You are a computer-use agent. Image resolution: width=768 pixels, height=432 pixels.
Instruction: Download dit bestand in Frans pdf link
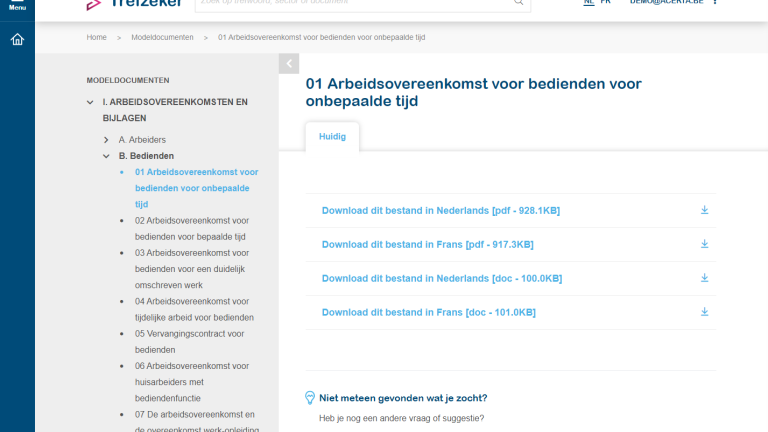[x=428, y=244]
